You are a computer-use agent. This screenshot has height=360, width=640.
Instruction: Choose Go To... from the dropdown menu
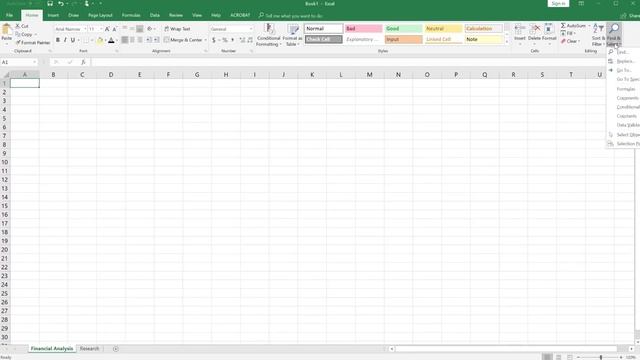coord(623,70)
